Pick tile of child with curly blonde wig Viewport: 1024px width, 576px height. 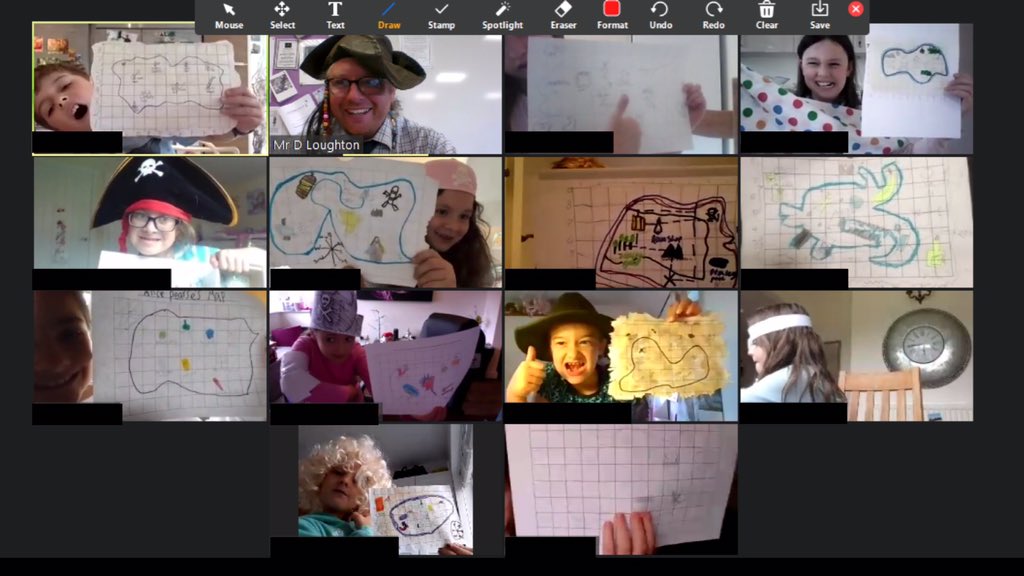click(x=386, y=490)
